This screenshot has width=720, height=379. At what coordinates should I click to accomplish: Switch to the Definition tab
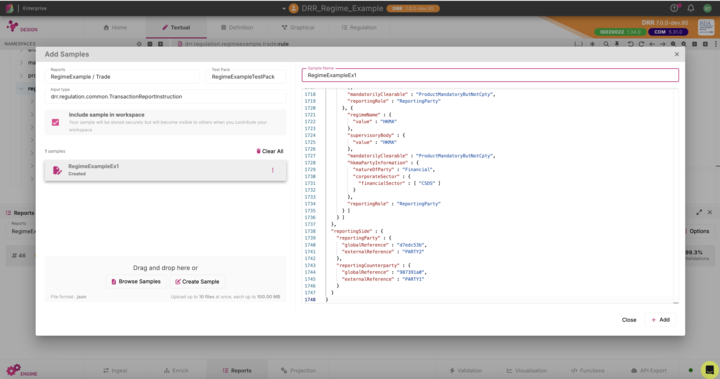click(x=236, y=28)
